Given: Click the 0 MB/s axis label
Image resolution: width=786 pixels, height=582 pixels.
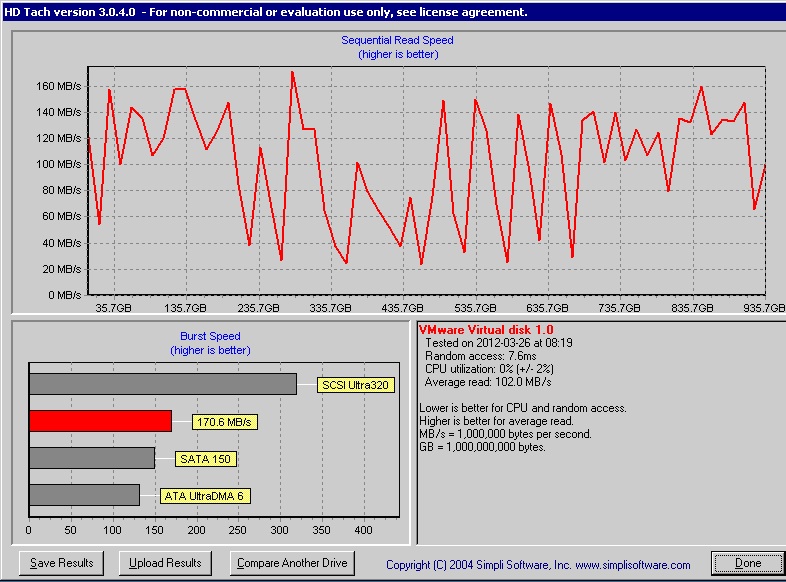Looking at the screenshot, I should 64,295.
